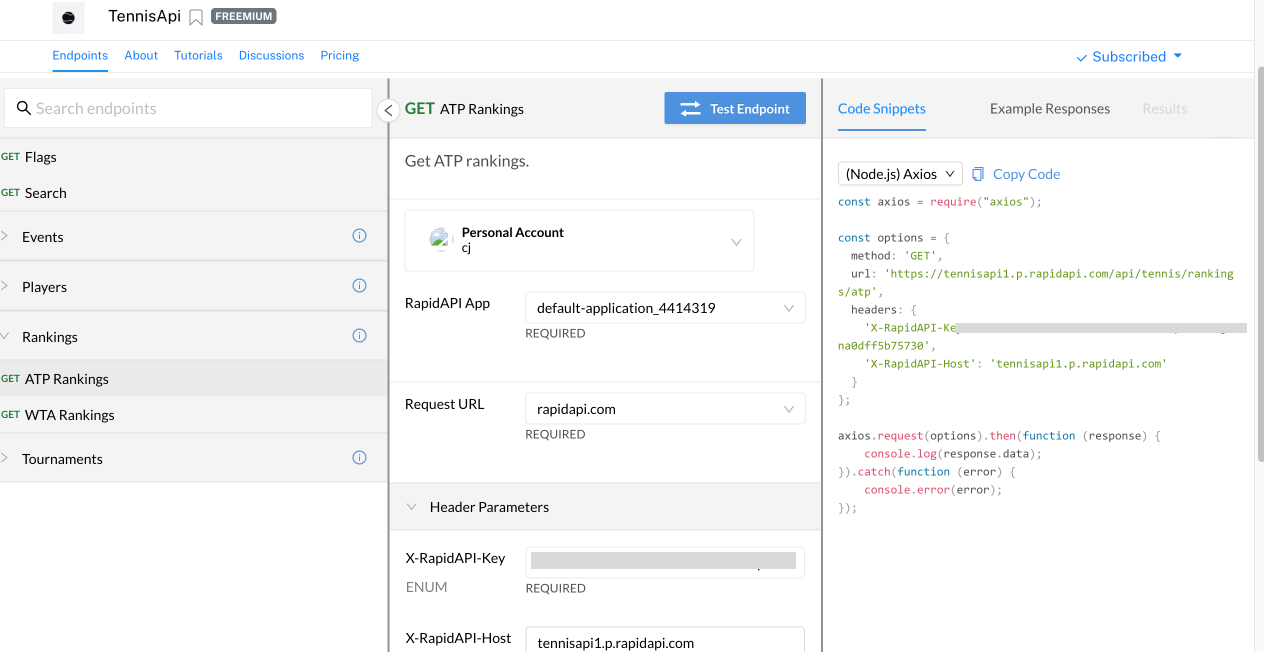This screenshot has height=652, width=1264.
Task: Switch to the Example Responses tab
Action: 1049,109
